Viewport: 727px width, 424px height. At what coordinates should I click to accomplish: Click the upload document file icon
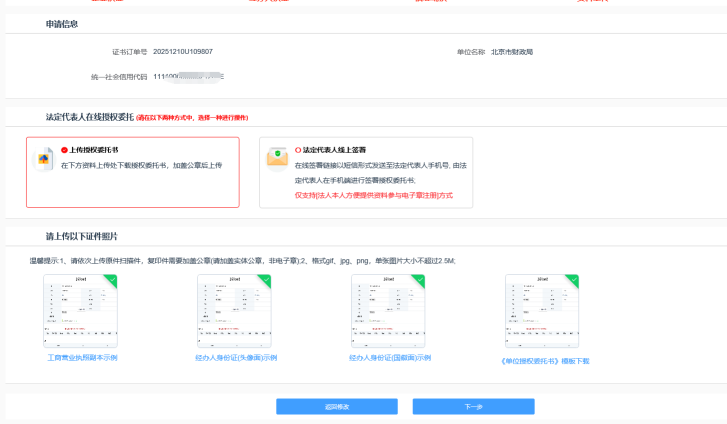pyautogui.click(x=44, y=158)
